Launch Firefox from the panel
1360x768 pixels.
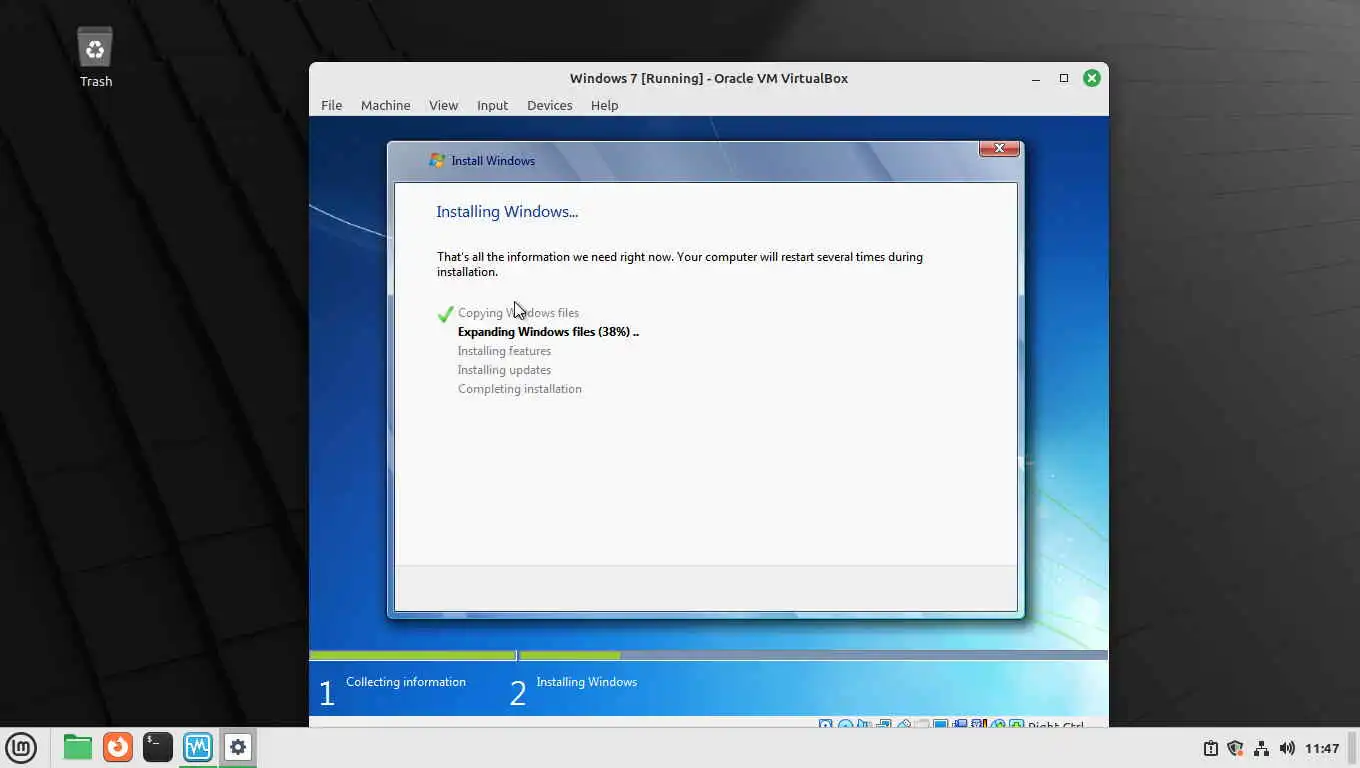tap(118, 747)
